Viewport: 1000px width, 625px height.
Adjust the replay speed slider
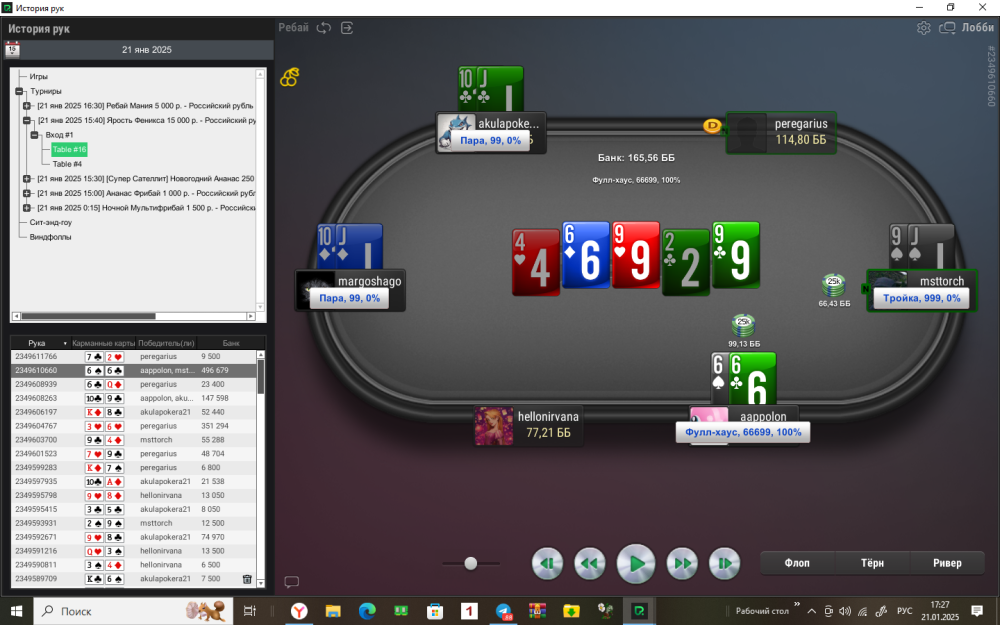pyautogui.click(x=470, y=563)
